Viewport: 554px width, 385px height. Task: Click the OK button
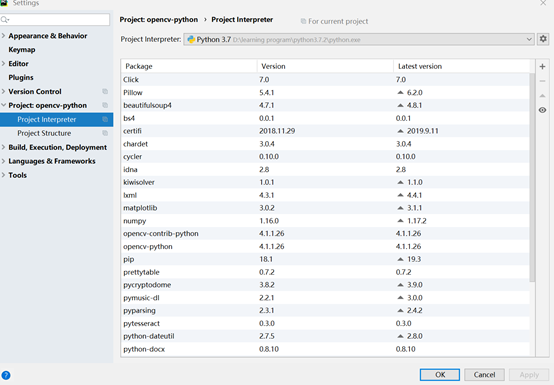[x=440, y=374]
